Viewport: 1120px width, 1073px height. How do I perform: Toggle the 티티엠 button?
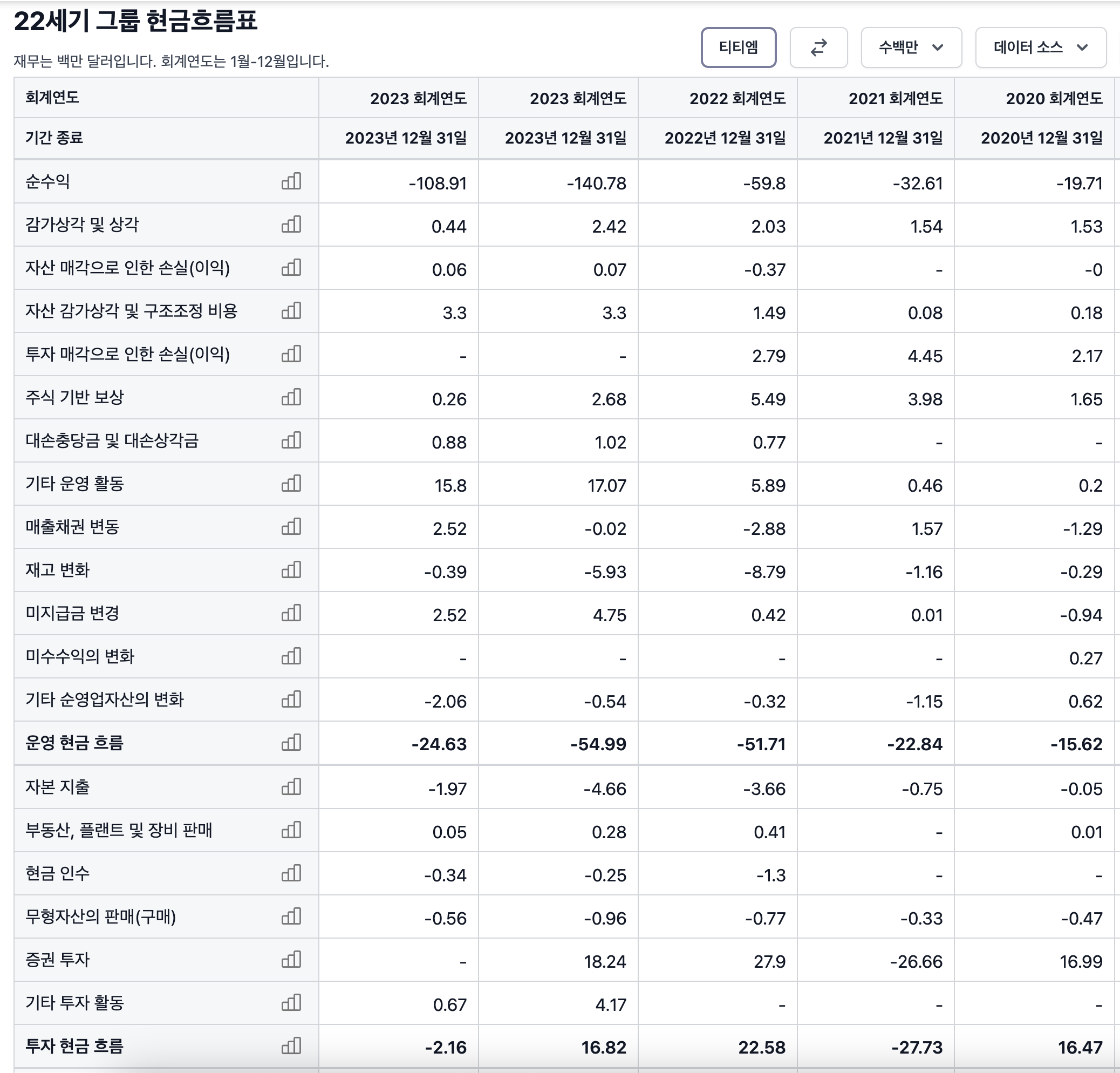[737, 47]
